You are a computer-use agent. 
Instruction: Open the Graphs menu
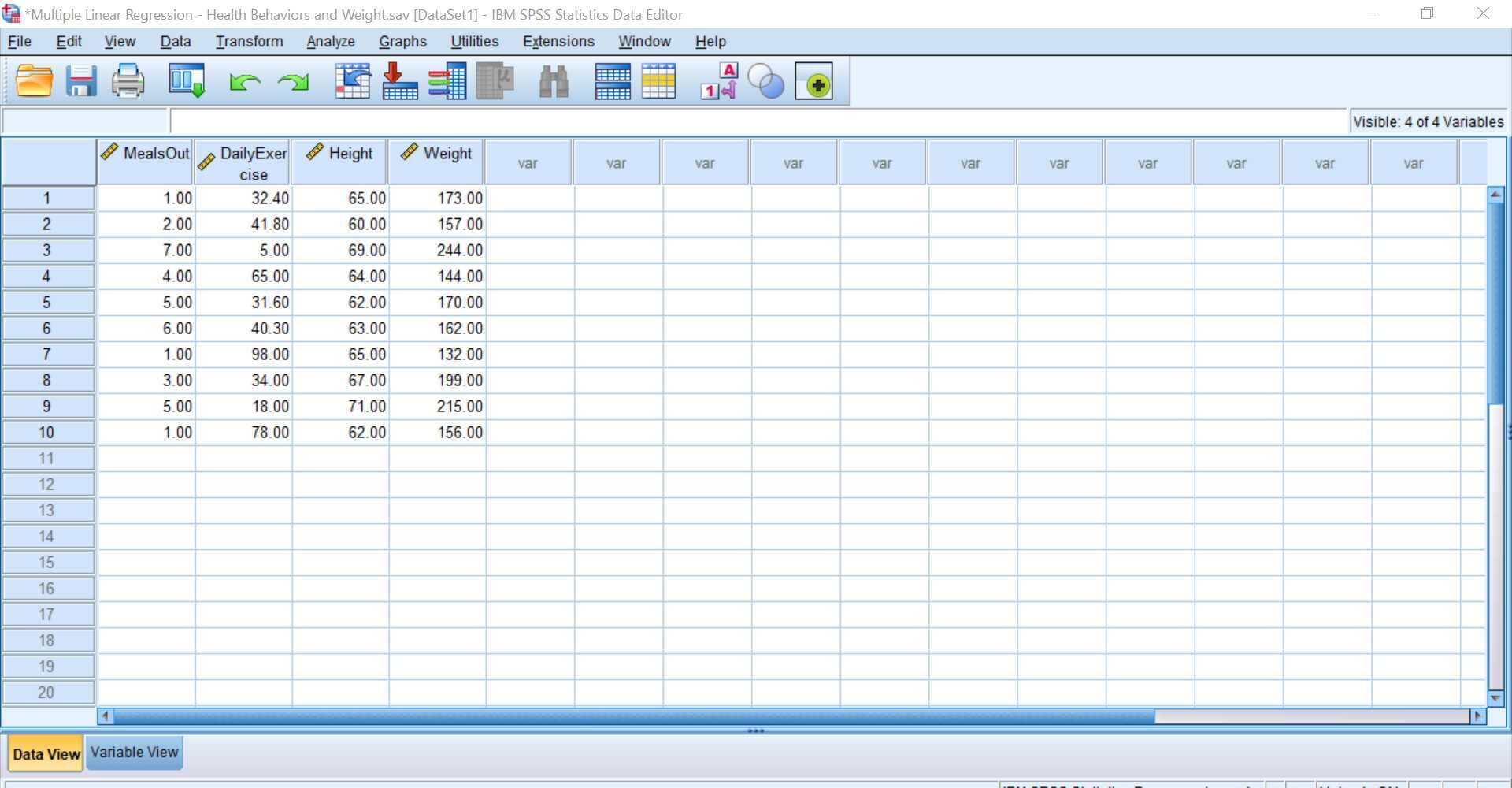click(x=402, y=41)
